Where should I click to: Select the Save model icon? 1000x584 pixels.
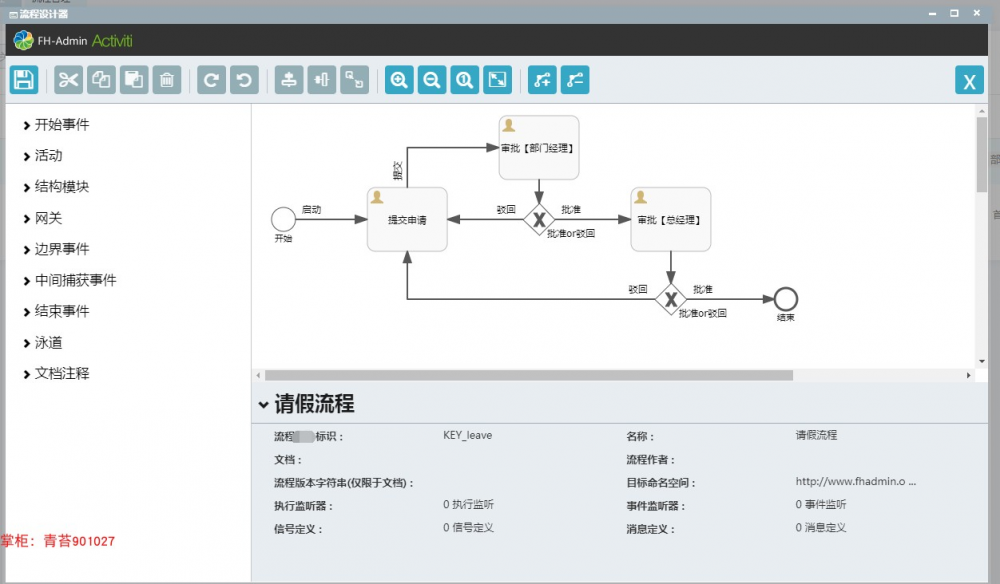[24, 80]
